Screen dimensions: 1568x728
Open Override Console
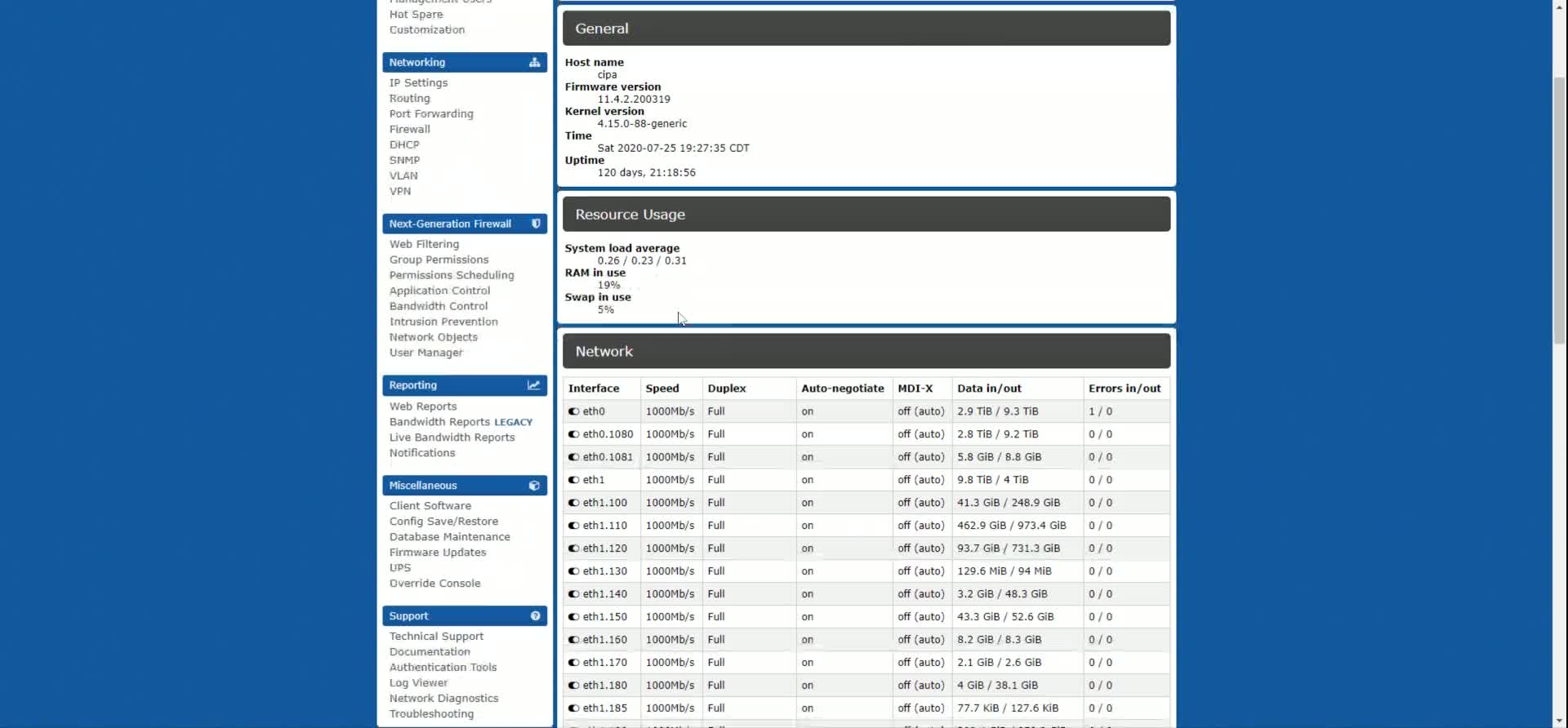click(435, 584)
